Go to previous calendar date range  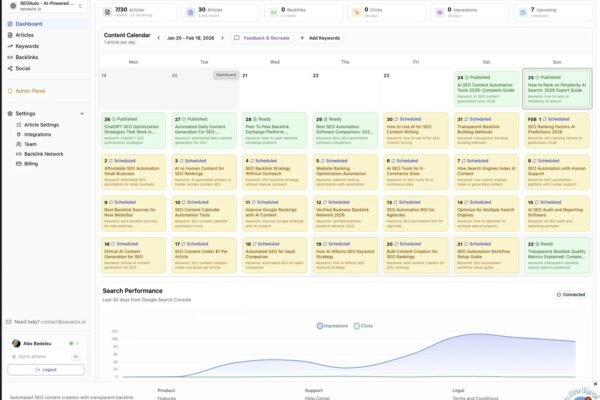point(158,38)
